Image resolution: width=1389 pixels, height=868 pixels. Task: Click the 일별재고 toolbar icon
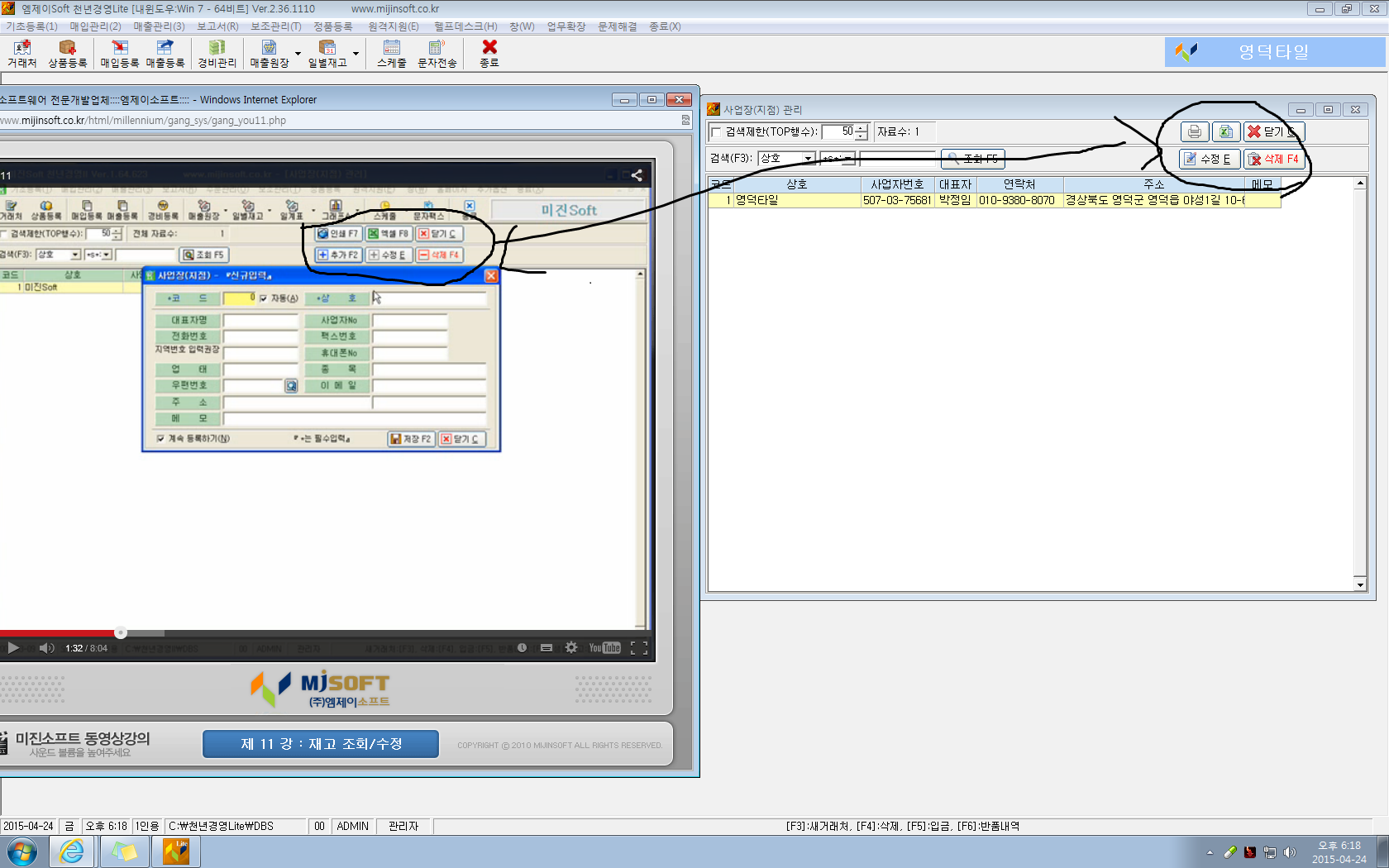(327, 54)
